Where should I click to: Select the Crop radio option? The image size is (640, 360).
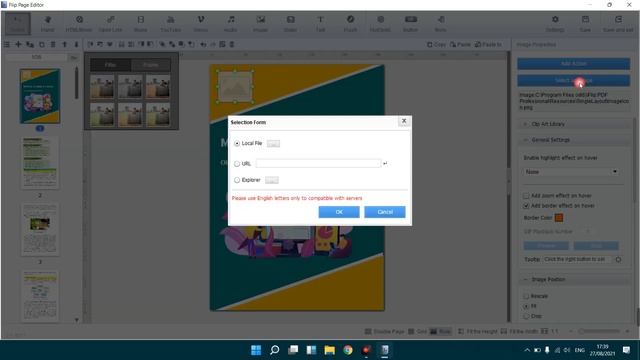pyautogui.click(x=526, y=316)
